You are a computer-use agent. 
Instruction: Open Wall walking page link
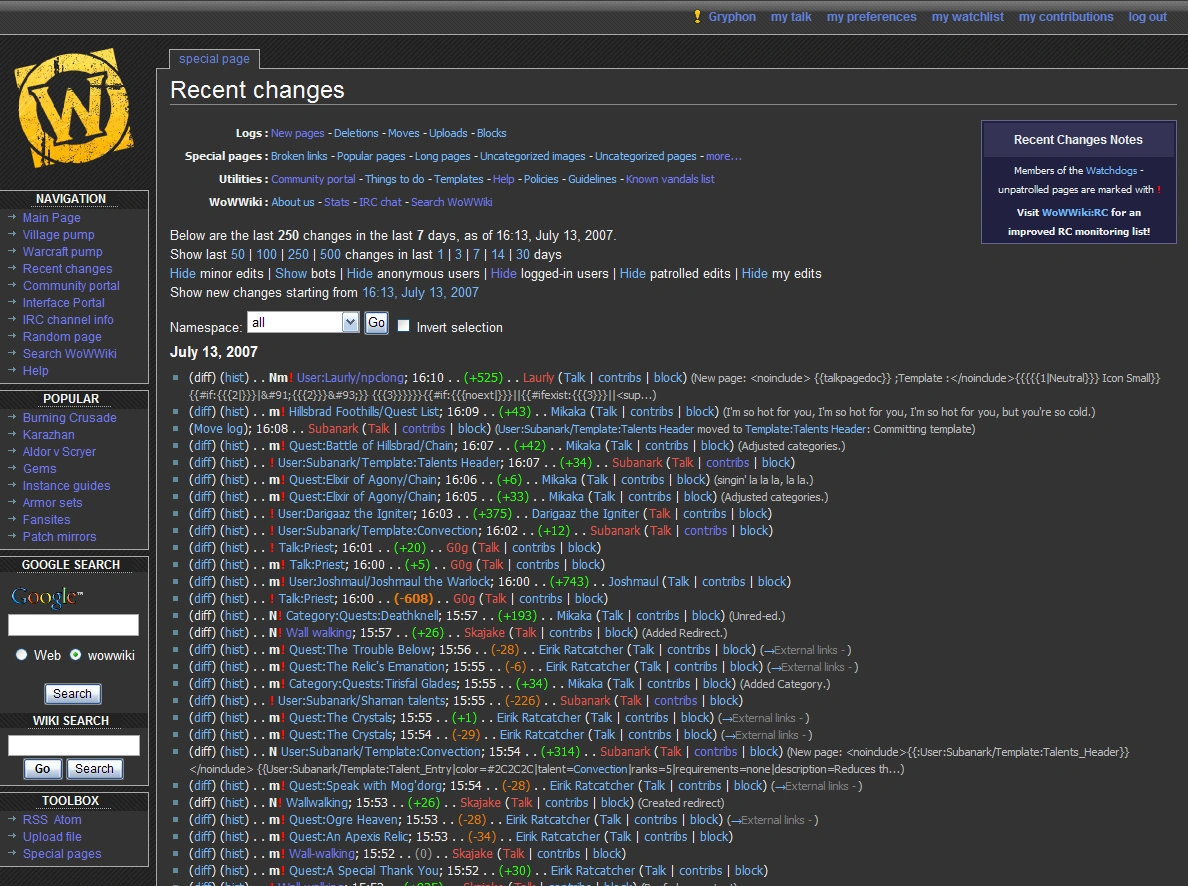319,633
